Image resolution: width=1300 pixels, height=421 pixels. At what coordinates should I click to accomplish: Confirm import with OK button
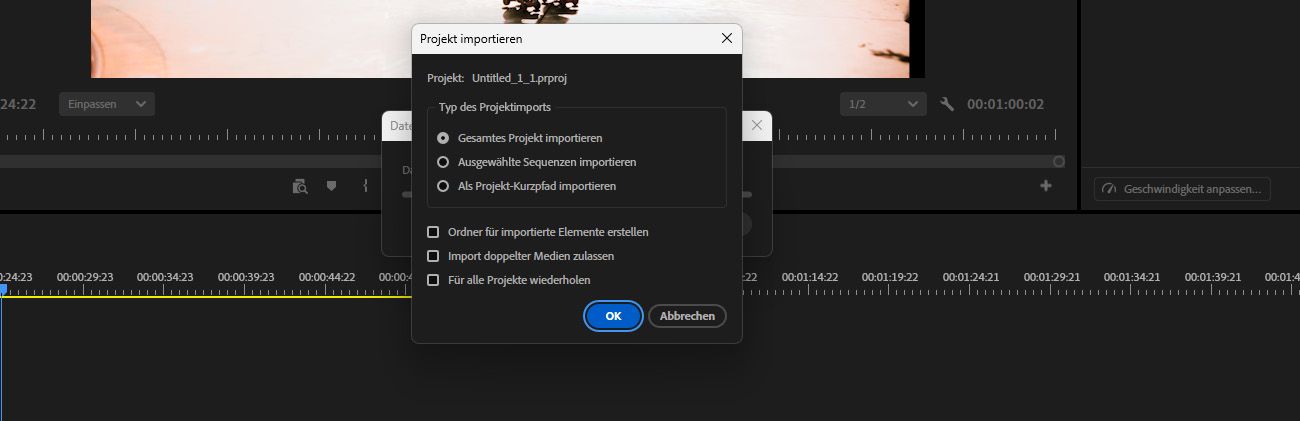[613, 316]
